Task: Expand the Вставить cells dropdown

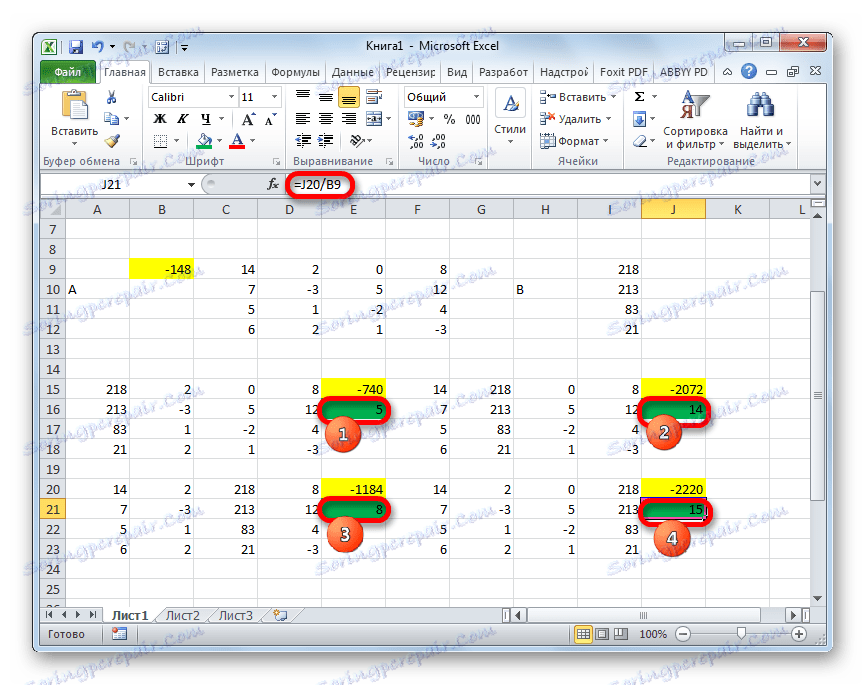Action: 613,97
